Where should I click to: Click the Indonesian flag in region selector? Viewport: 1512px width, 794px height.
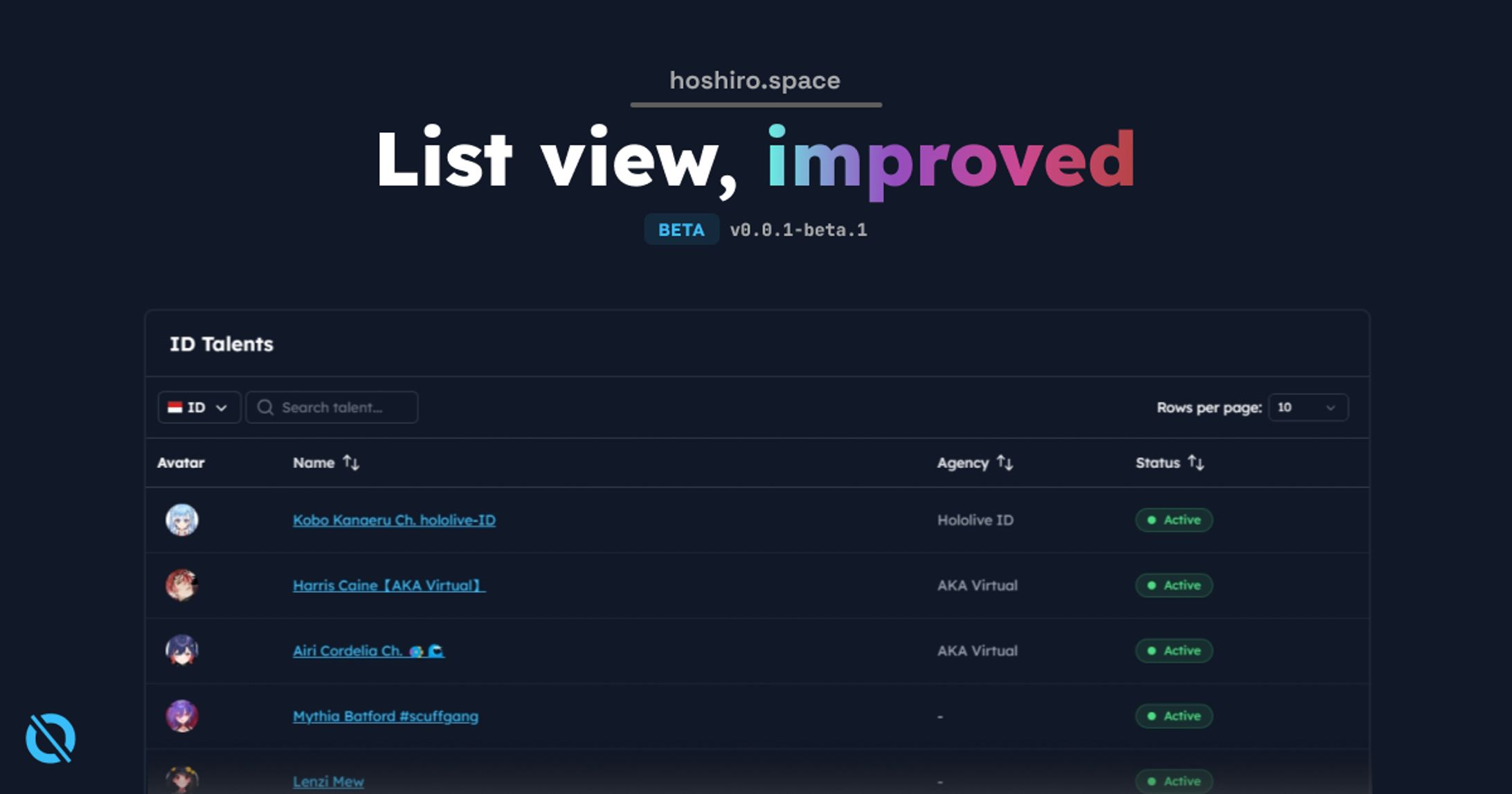click(x=175, y=408)
